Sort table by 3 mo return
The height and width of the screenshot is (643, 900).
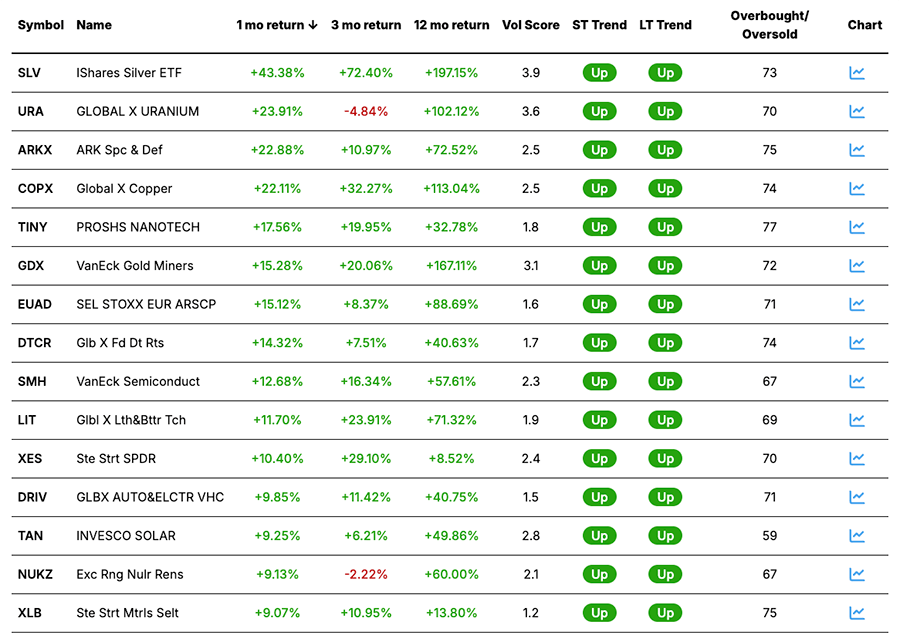tap(366, 25)
